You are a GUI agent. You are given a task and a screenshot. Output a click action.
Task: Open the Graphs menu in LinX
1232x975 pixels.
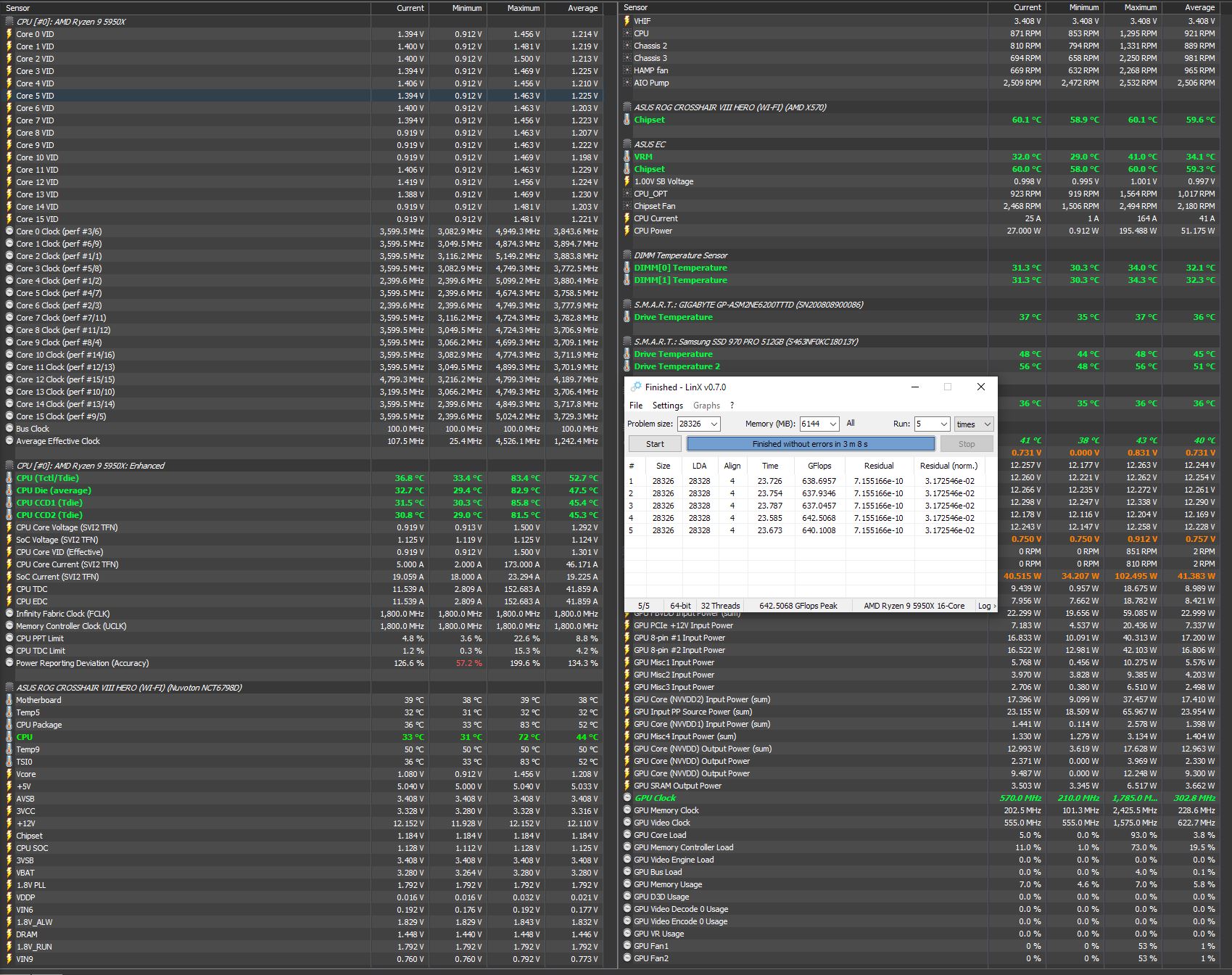706,406
